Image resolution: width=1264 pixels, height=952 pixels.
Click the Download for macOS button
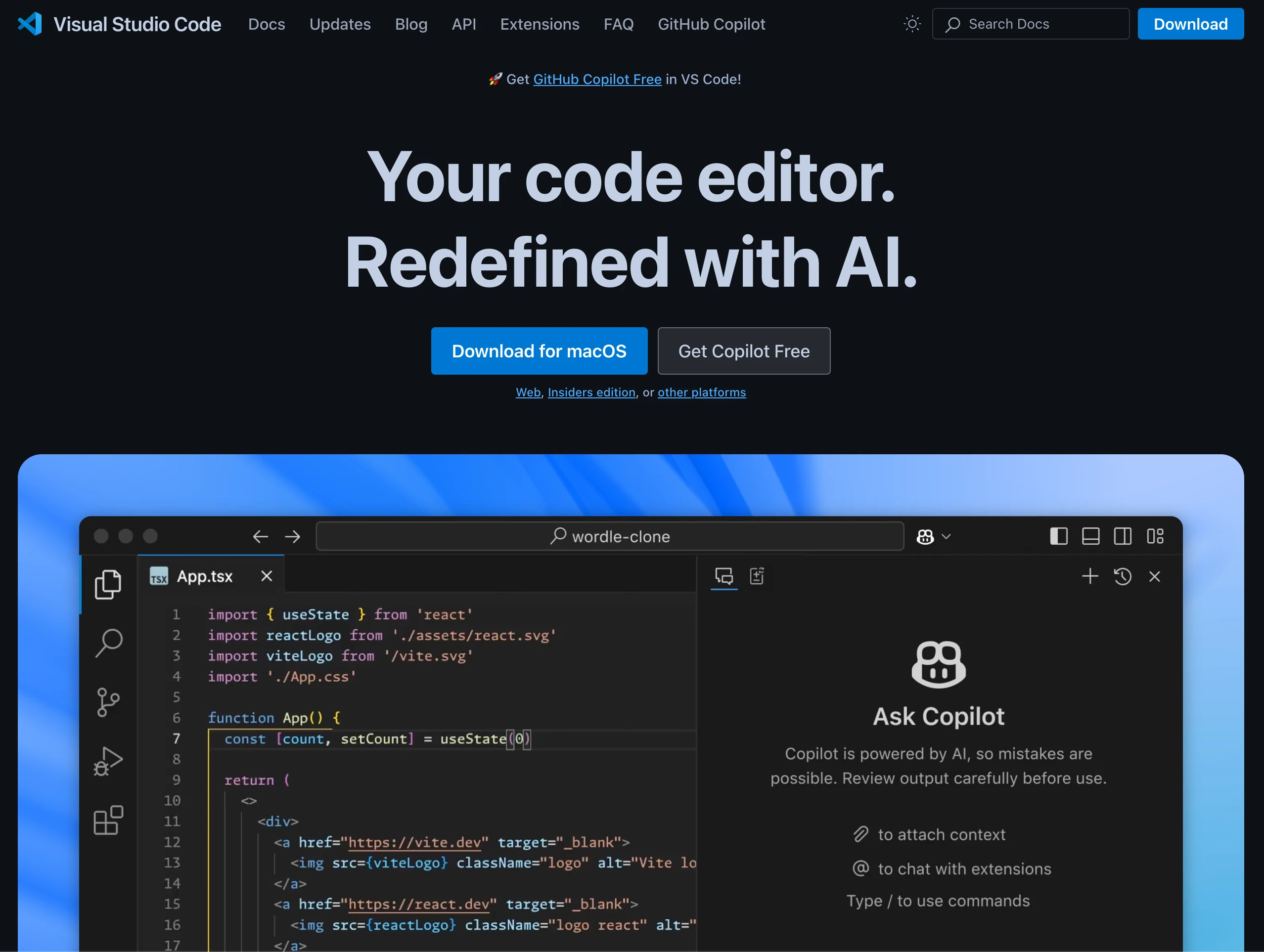pos(539,350)
